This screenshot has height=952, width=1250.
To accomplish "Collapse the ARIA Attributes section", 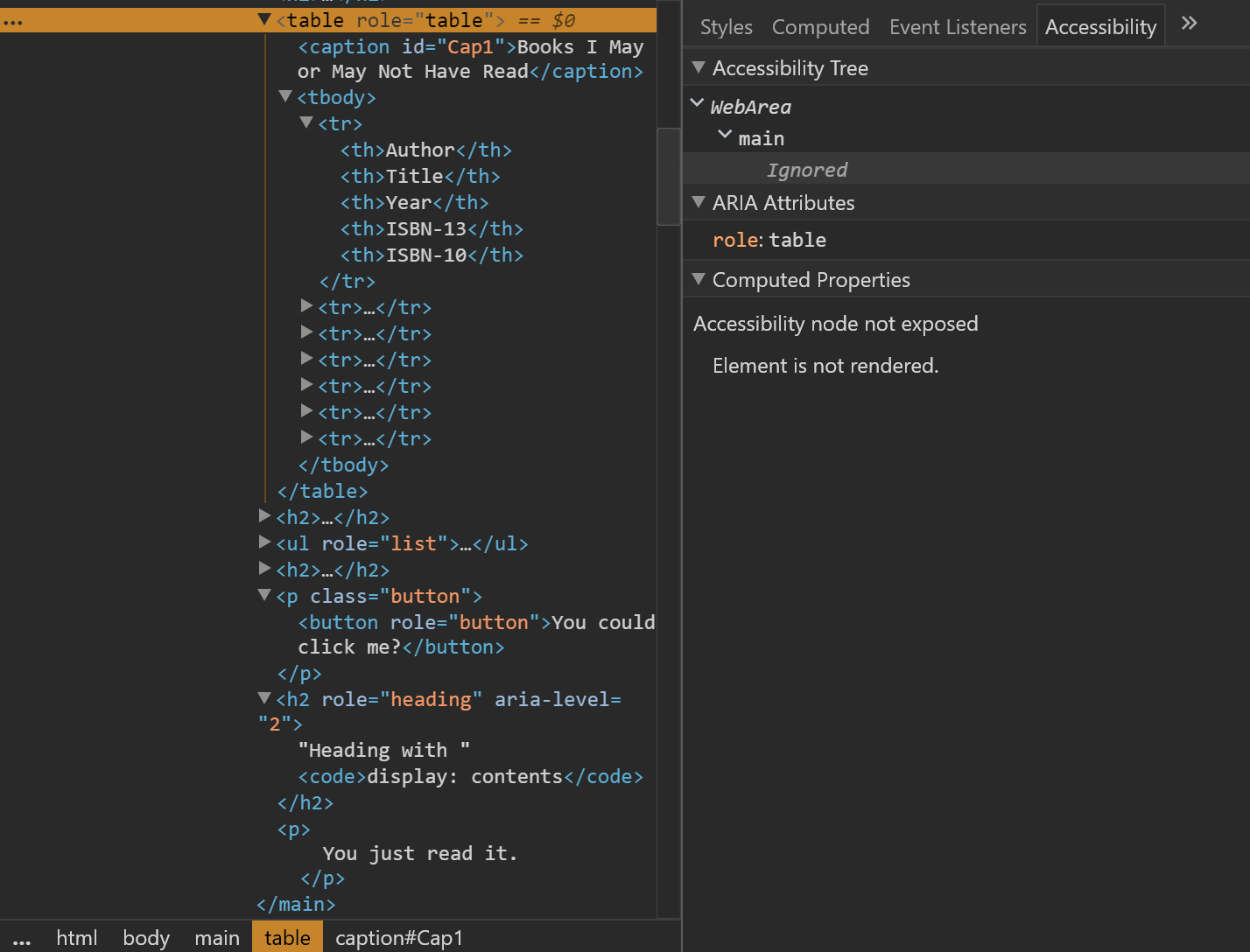I will coord(699,202).
